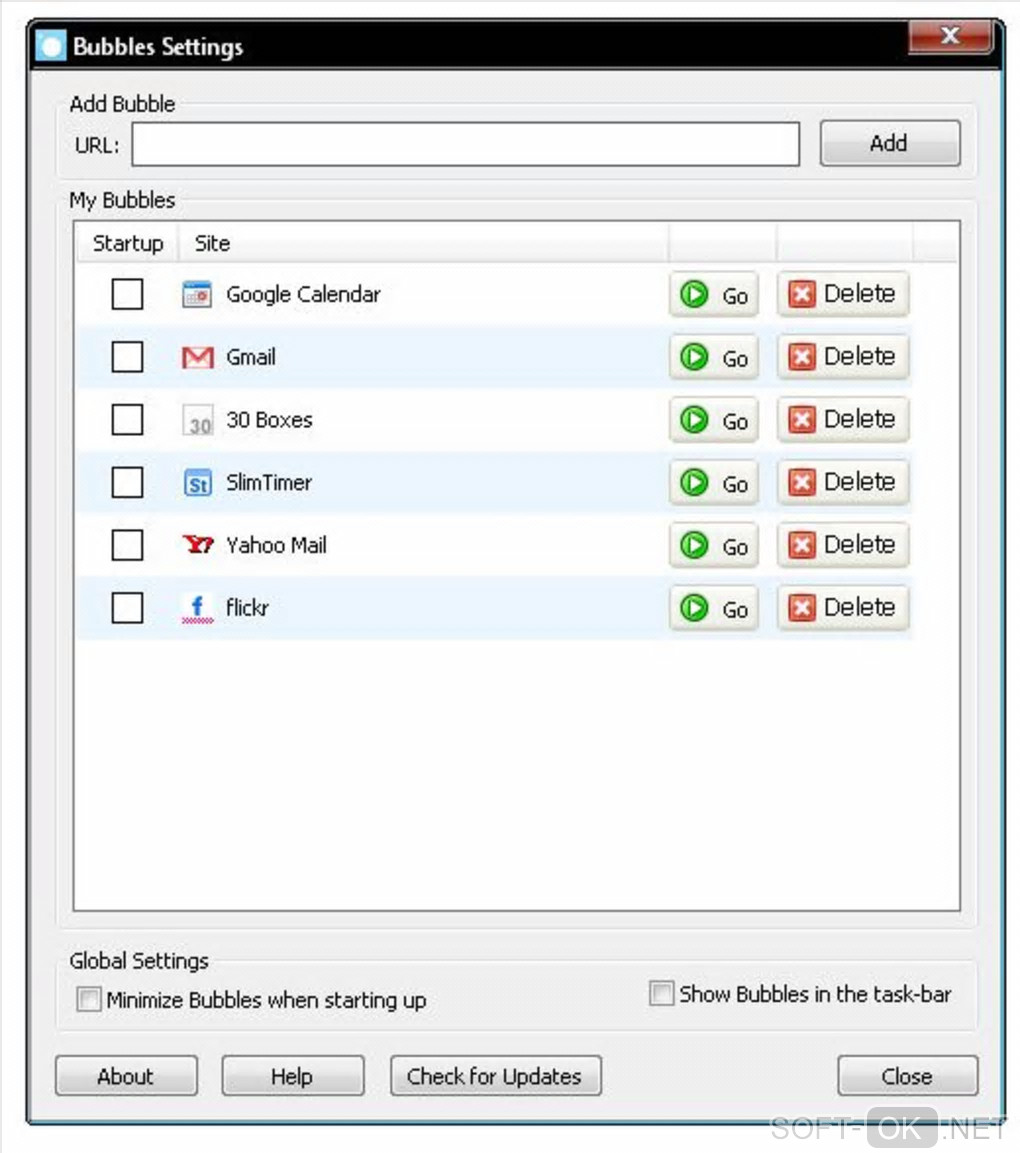The image size is (1020, 1153).
Task: Remove the 30 Boxes bubble
Action: (x=843, y=420)
